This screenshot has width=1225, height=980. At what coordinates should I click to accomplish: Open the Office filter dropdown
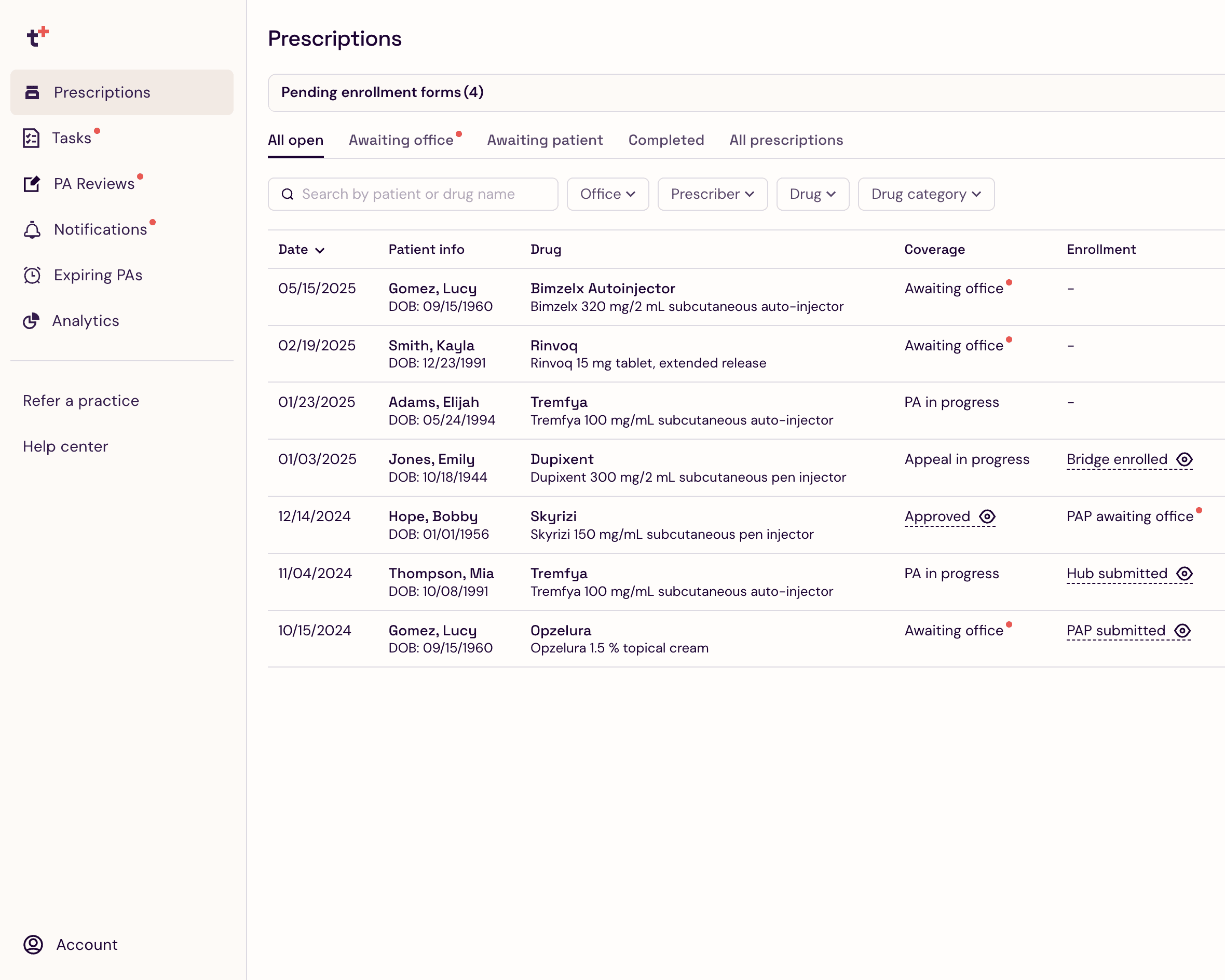click(x=607, y=194)
